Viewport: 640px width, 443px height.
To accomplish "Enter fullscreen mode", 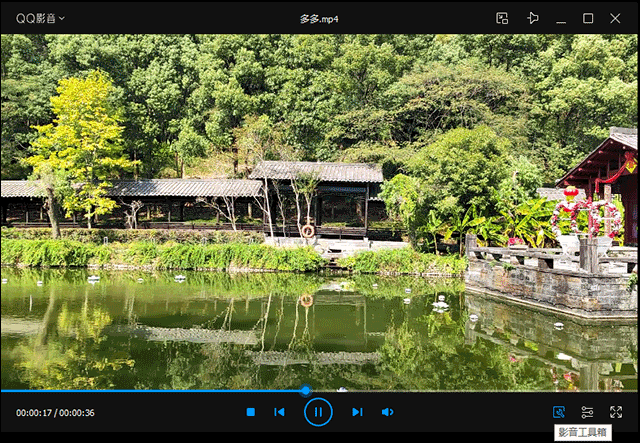I will tap(616, 412).
